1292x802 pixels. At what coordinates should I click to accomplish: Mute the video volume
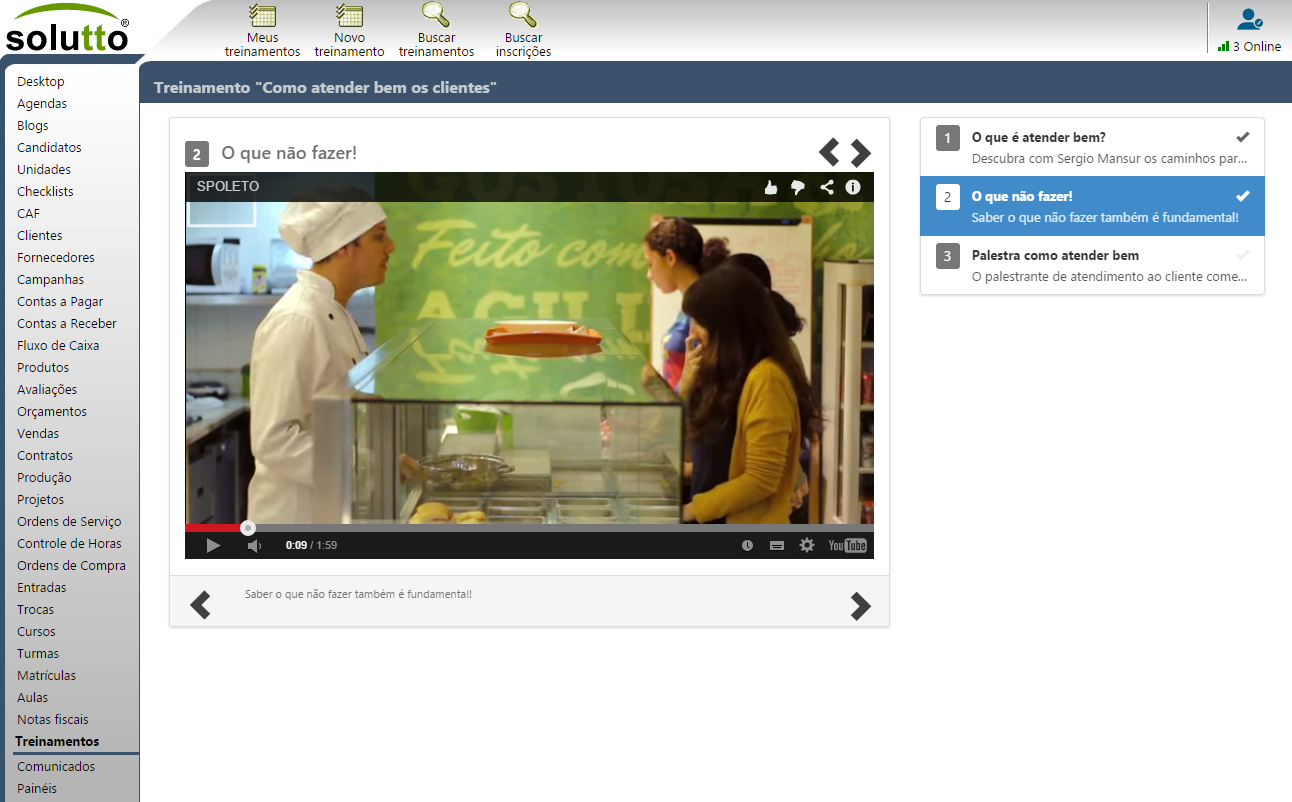pos(254,545)
